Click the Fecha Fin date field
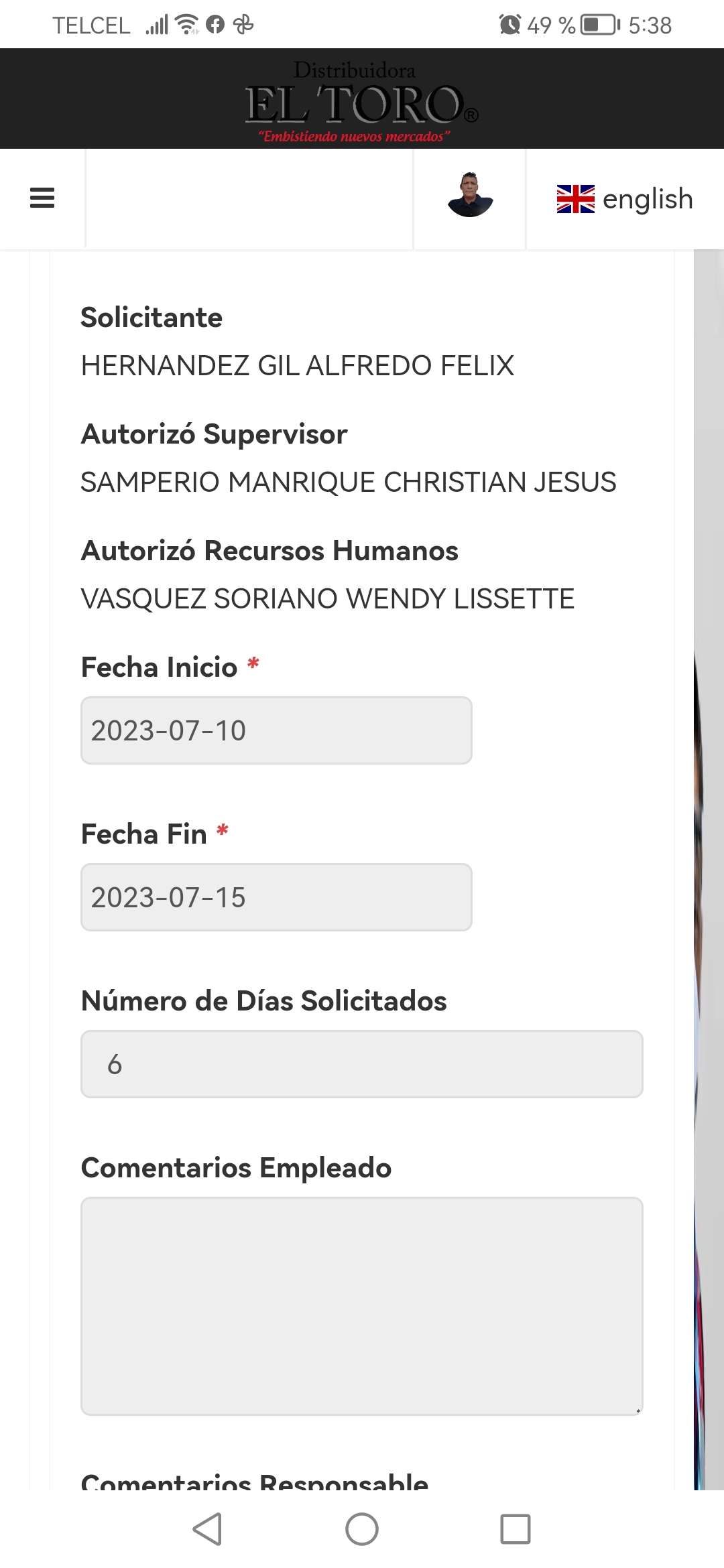Viewport: 724px width, 1568px height. [x=276, y=897]
